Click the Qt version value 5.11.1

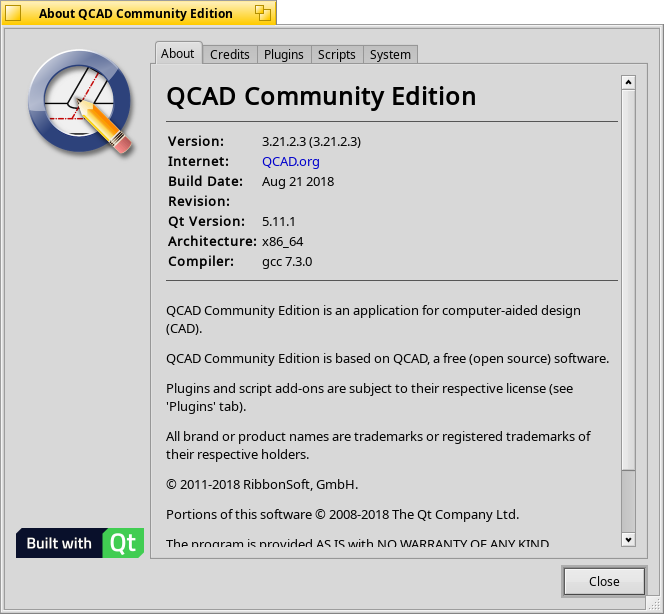coord(279,221)
